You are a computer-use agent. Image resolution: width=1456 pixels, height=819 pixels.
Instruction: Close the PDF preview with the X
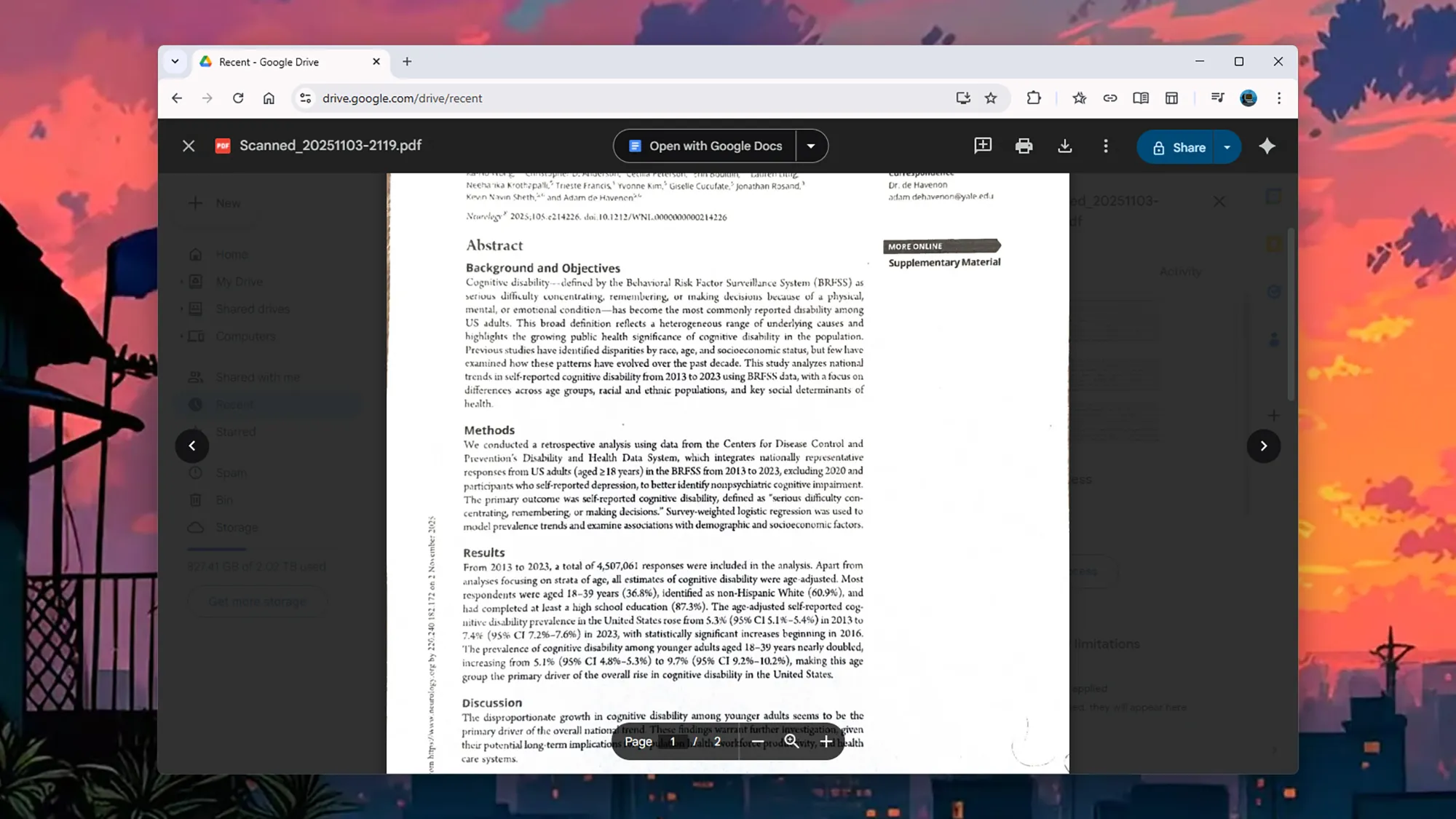[x=189, y=146]
